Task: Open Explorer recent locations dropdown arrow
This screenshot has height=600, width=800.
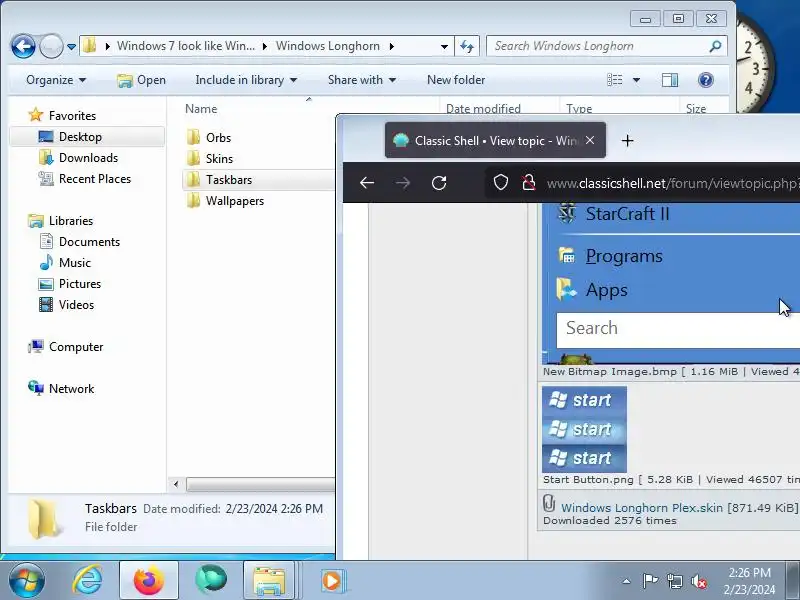Action: tap(71, 47)
